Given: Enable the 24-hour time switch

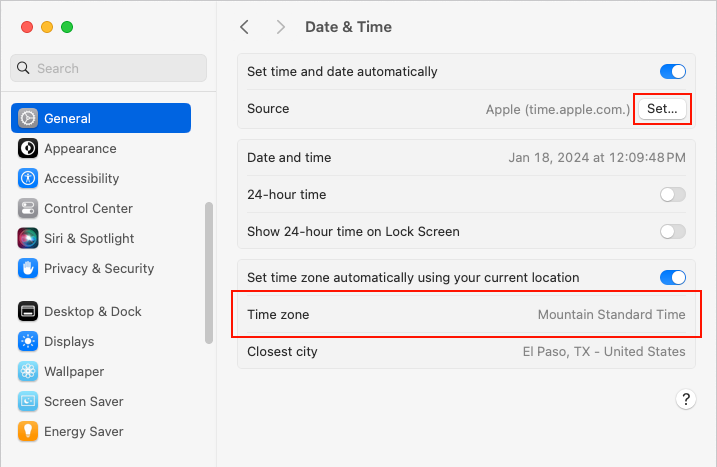Looking at the screenshot, I should tap(672, 195).
